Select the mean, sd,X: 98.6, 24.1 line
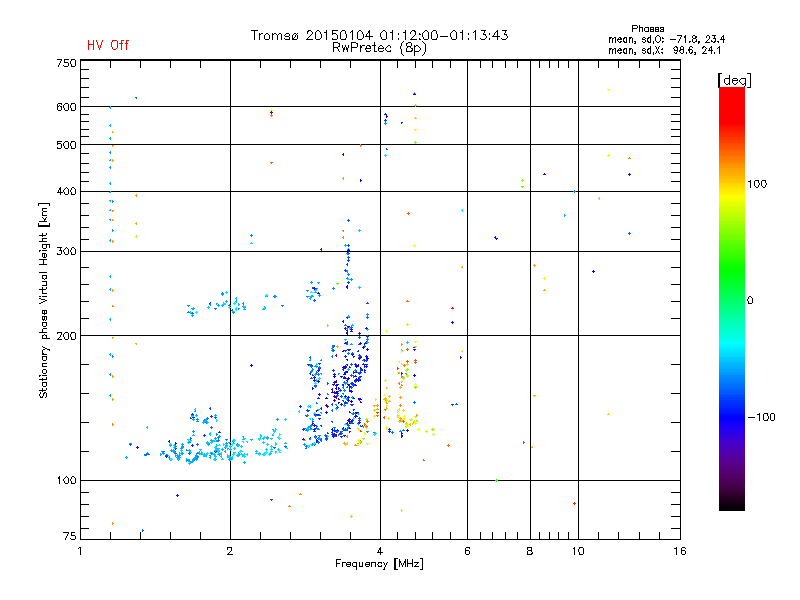Screen dimensions: 800x600 664,50
